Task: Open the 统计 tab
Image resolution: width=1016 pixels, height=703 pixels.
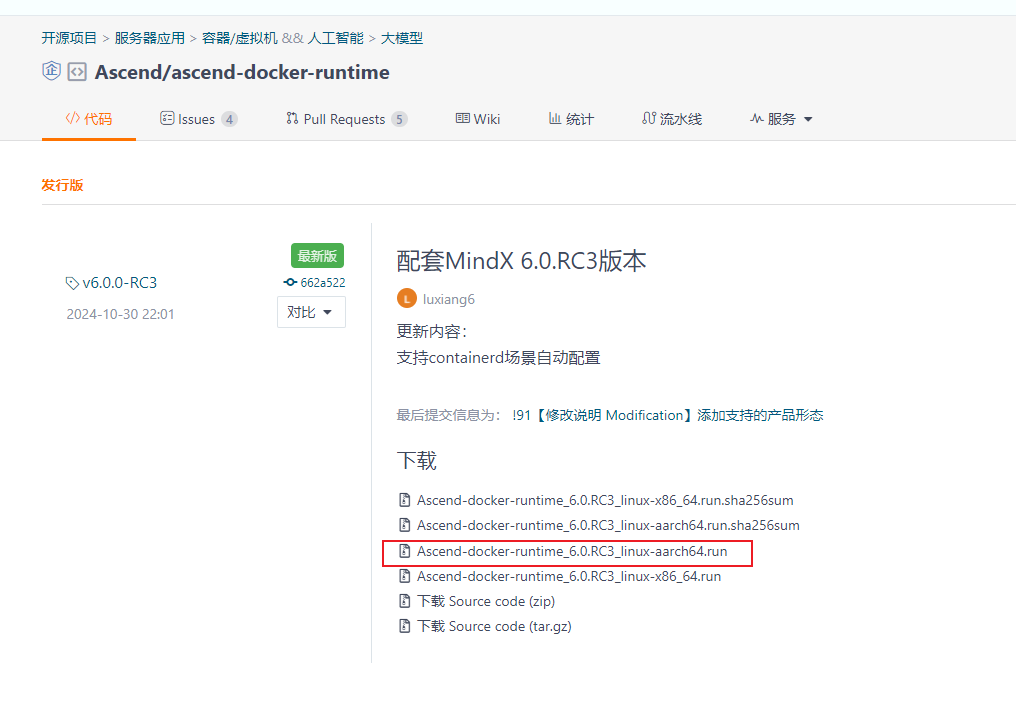Action: 571,119
